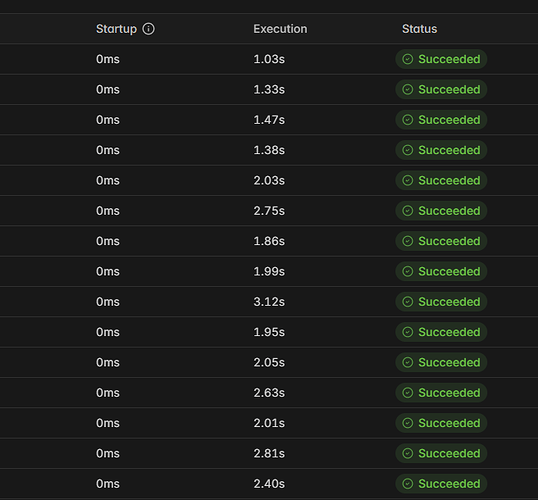Click the Succeeded badge for the 1.38s run
The image size is (538, 500).
click(441, 150)
